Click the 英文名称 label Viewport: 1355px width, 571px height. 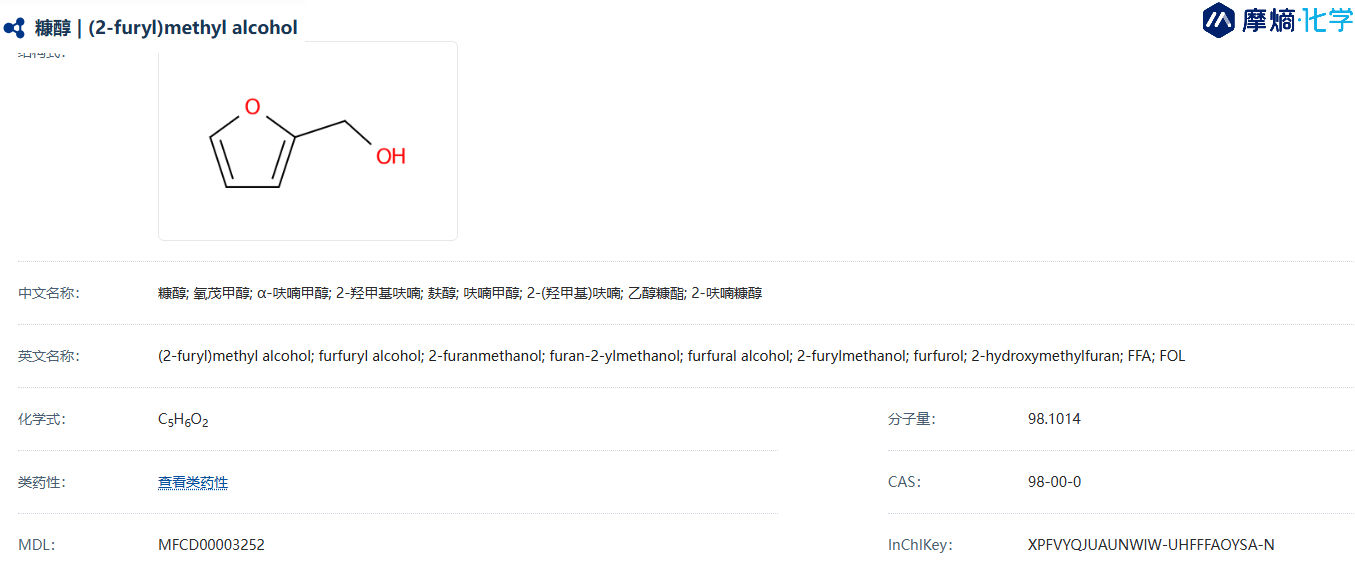pos(48,356)
